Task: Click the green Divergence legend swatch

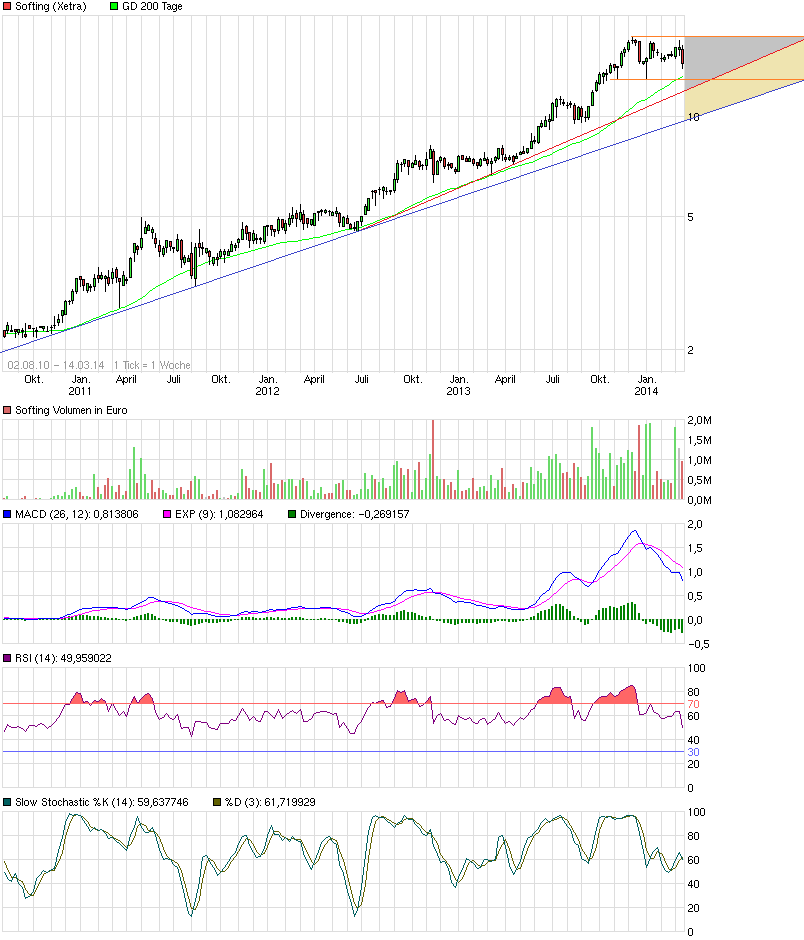Action: [292, 514]
